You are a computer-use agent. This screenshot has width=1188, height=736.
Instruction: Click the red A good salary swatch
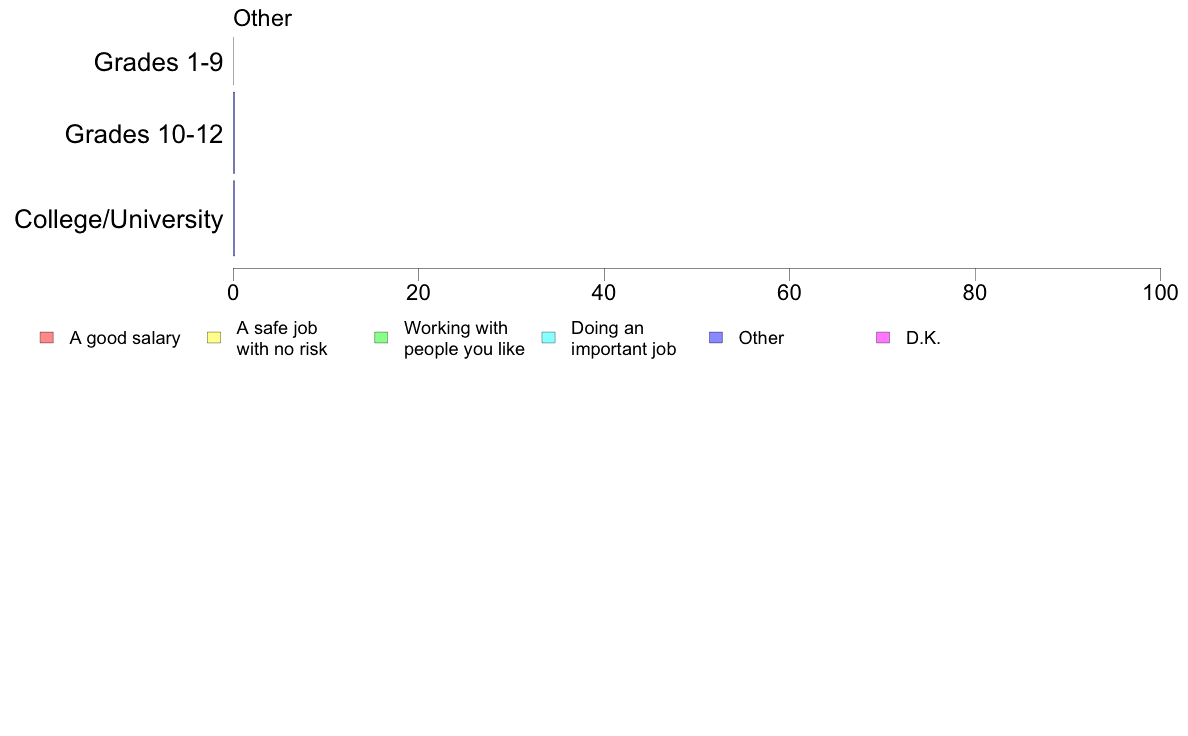47,338
